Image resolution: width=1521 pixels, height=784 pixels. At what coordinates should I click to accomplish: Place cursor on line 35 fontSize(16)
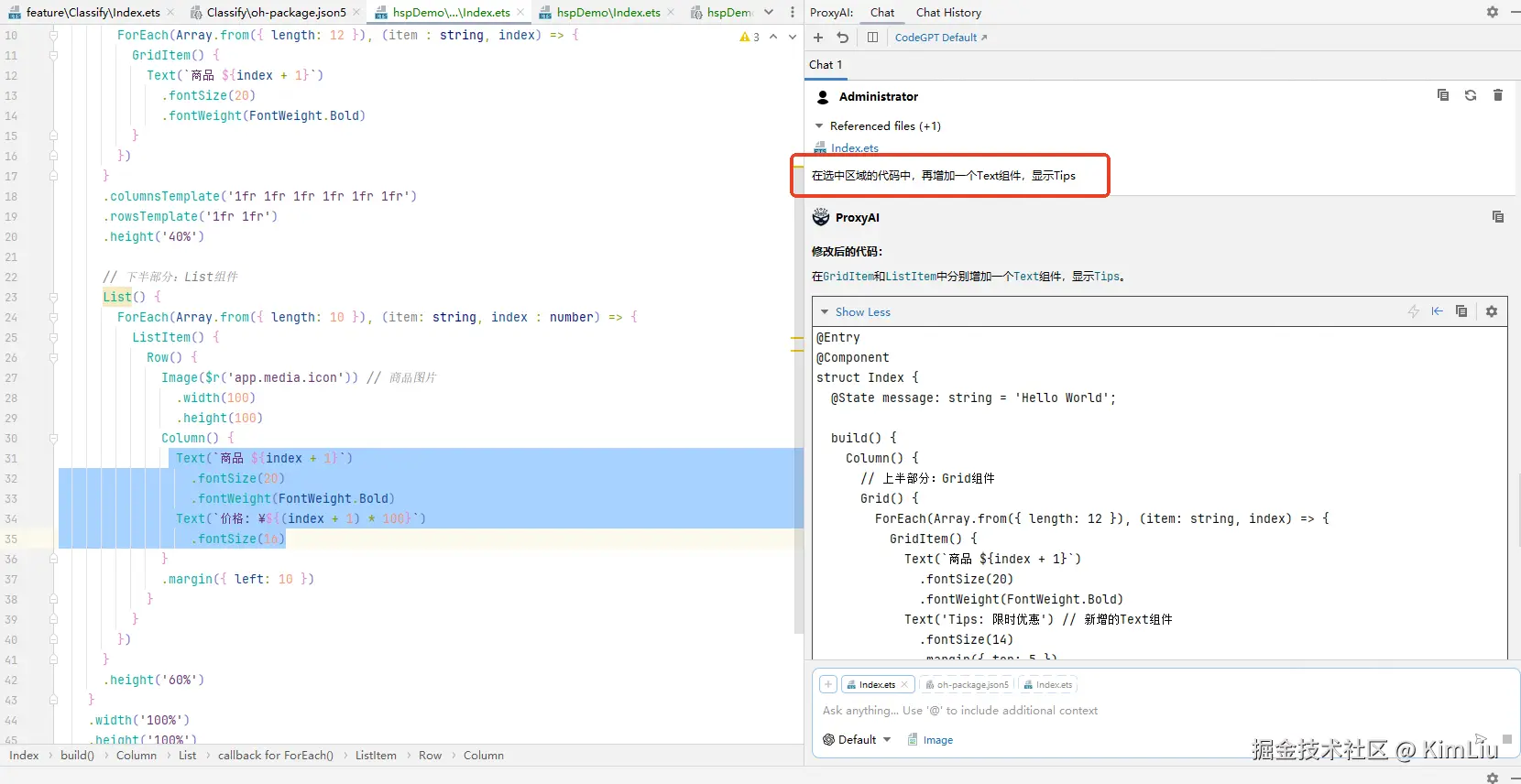pos(240,539)
